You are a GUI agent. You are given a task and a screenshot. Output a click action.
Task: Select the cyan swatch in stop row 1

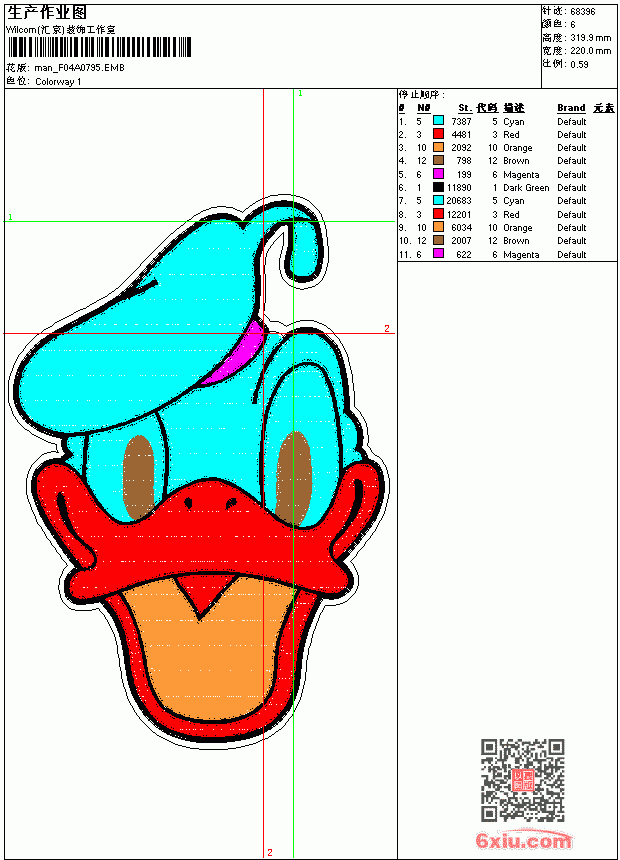click(x=438, y=120)
